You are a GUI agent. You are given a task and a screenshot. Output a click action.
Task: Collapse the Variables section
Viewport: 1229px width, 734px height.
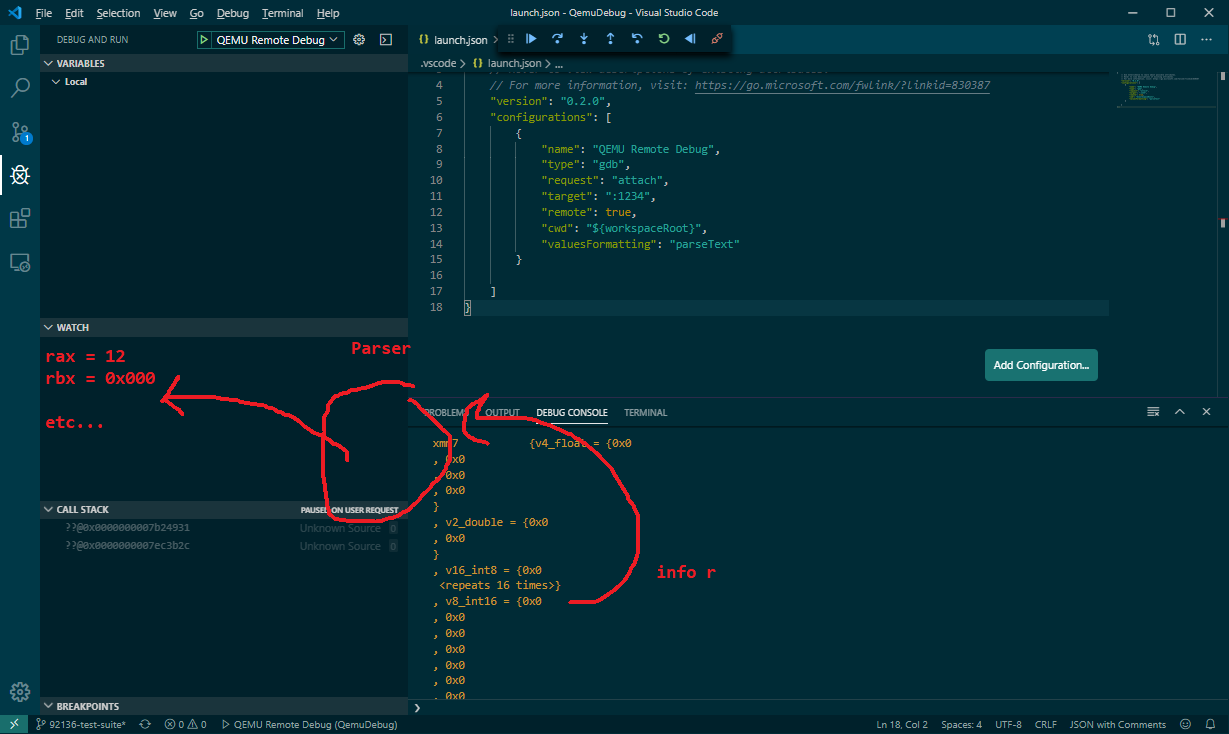tap(224, 63)
